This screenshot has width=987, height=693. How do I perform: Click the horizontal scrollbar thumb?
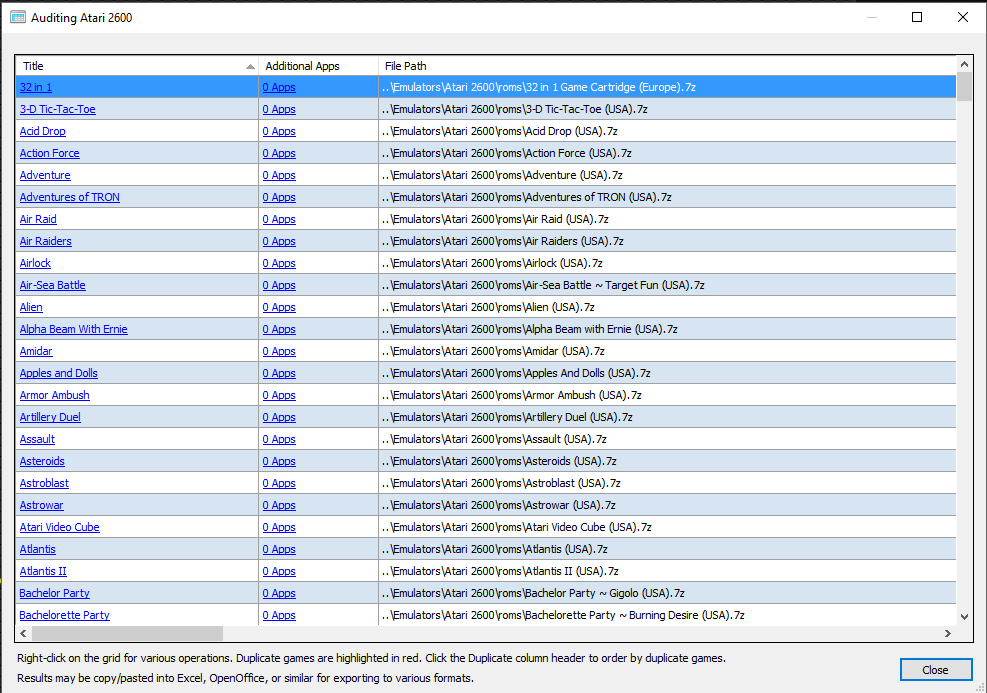click(127, 633)
